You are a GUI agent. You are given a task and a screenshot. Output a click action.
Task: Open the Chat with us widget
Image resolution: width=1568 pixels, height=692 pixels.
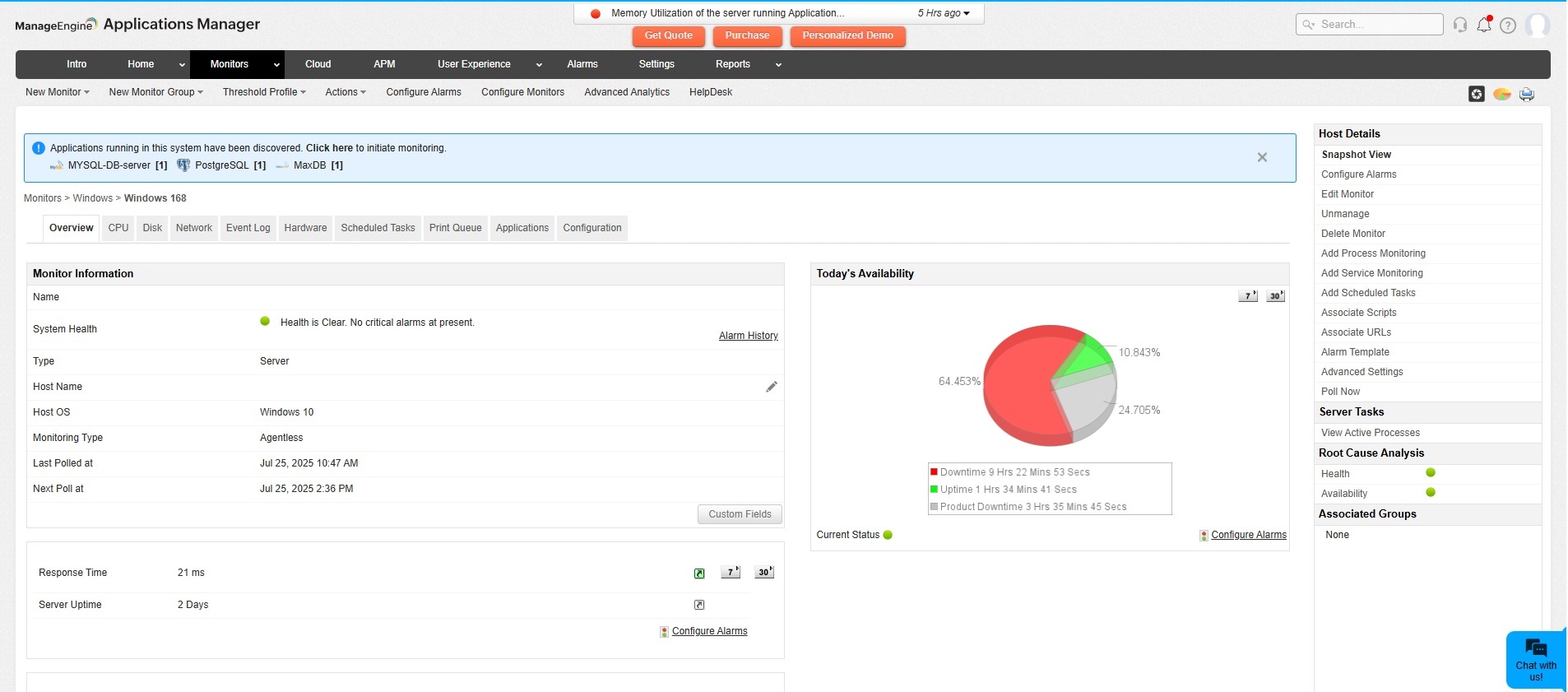click(1535, 659)
